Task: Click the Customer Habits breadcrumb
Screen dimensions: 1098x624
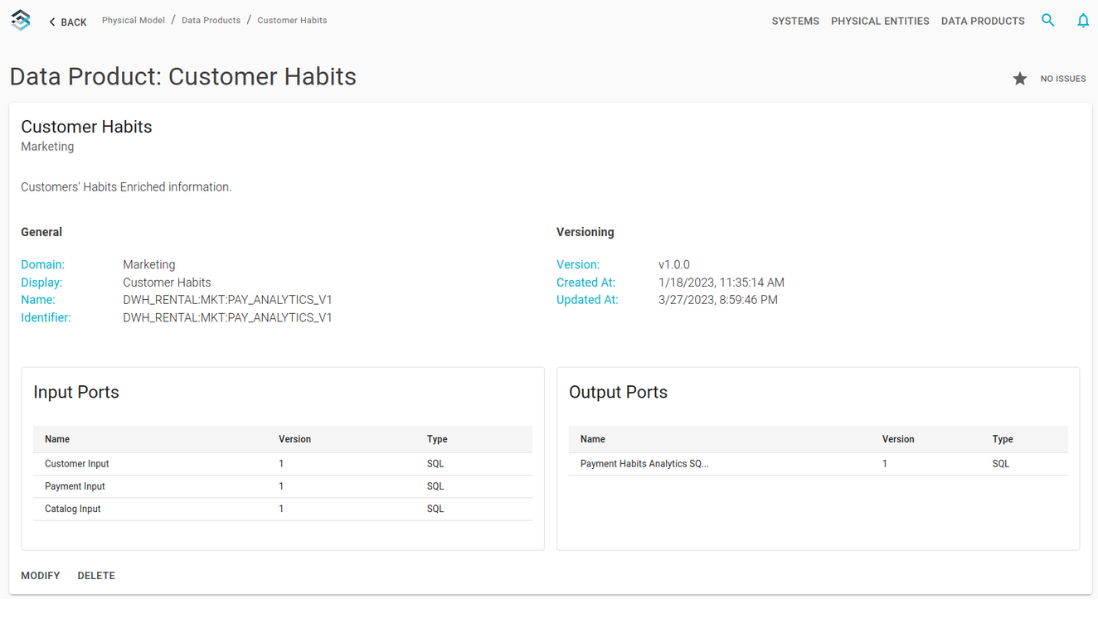Action: (292, 20)
